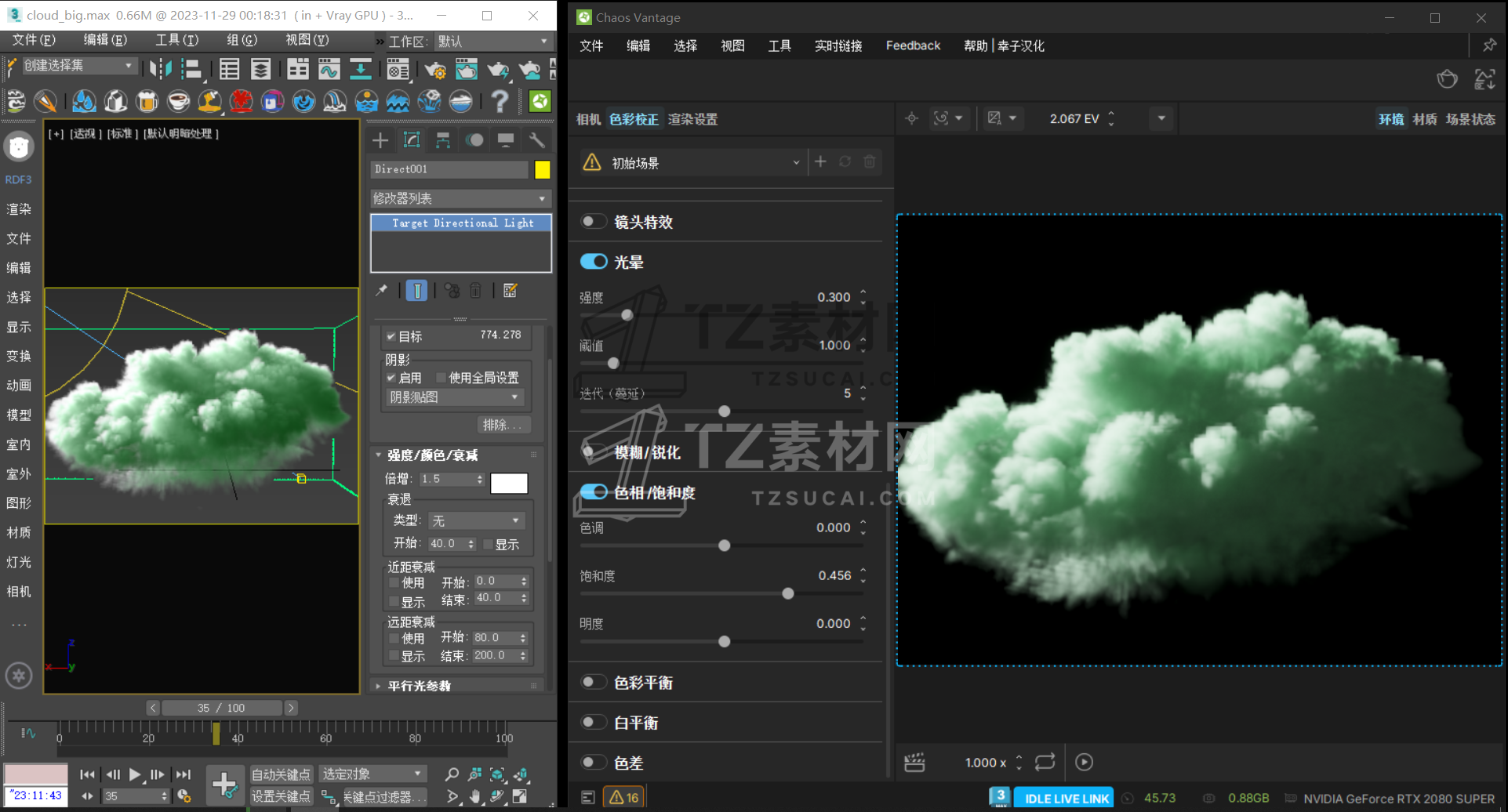Turn on the 白平衡 white balance toggle
The image size is (1508, 812).
coord(594,723)
